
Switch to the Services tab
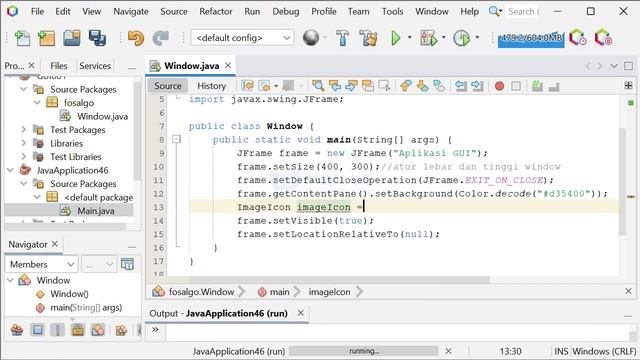(95, 66)
